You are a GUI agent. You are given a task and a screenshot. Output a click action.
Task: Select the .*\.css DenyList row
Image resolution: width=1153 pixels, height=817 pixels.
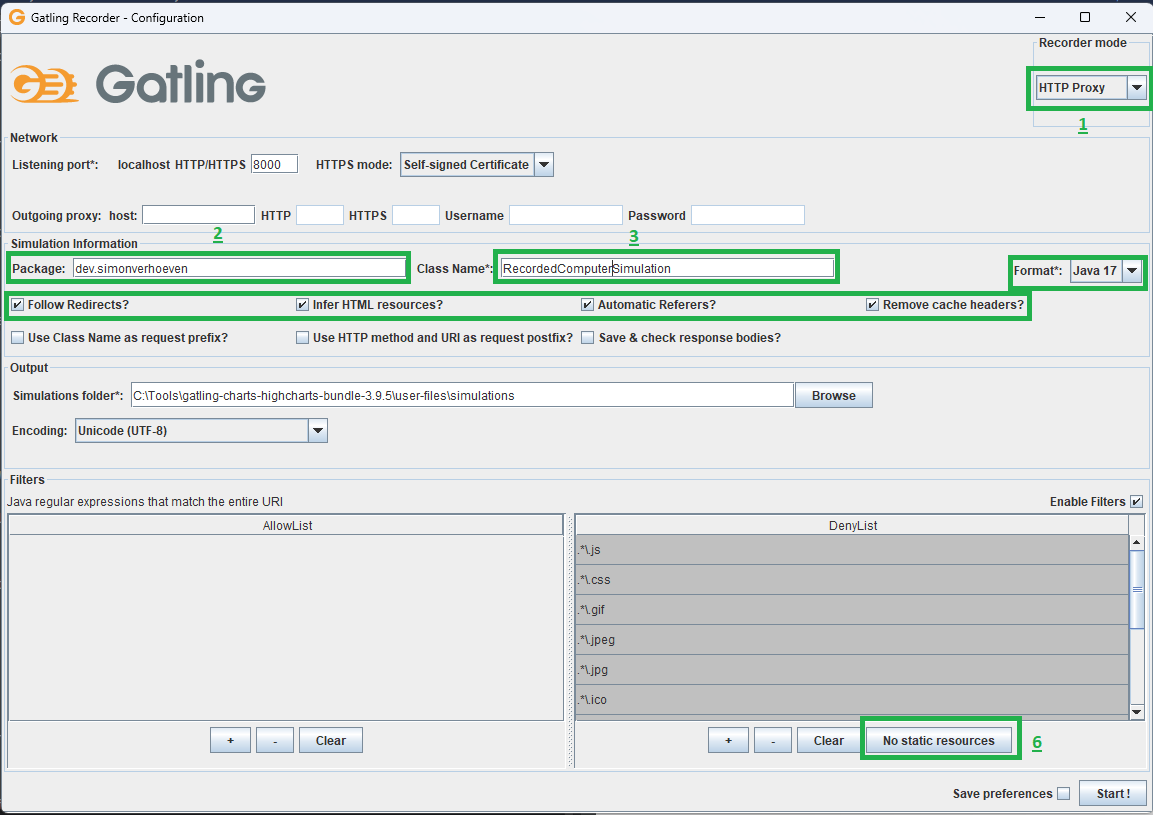click(852, 579)
